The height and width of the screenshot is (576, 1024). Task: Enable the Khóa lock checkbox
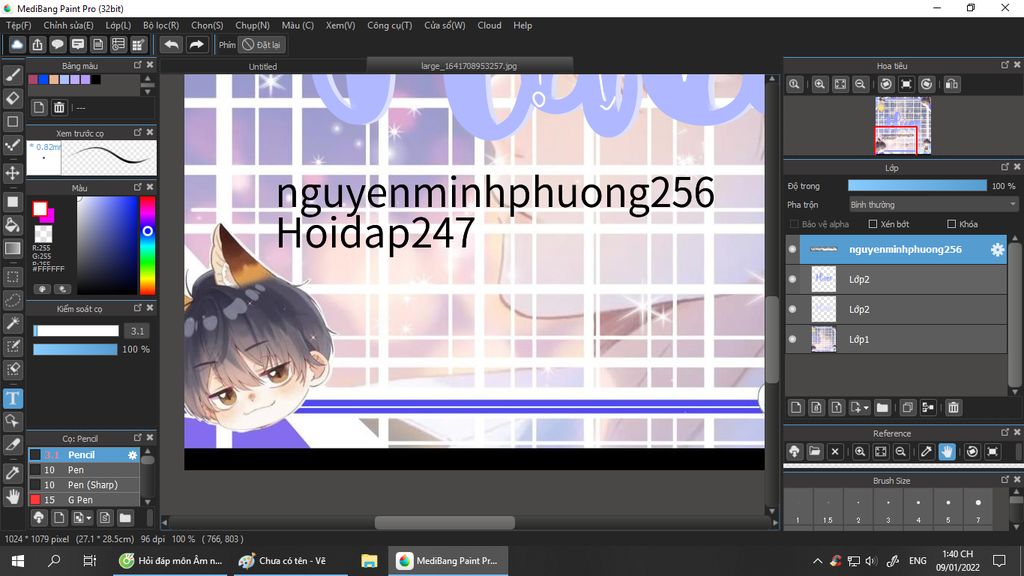951,224
